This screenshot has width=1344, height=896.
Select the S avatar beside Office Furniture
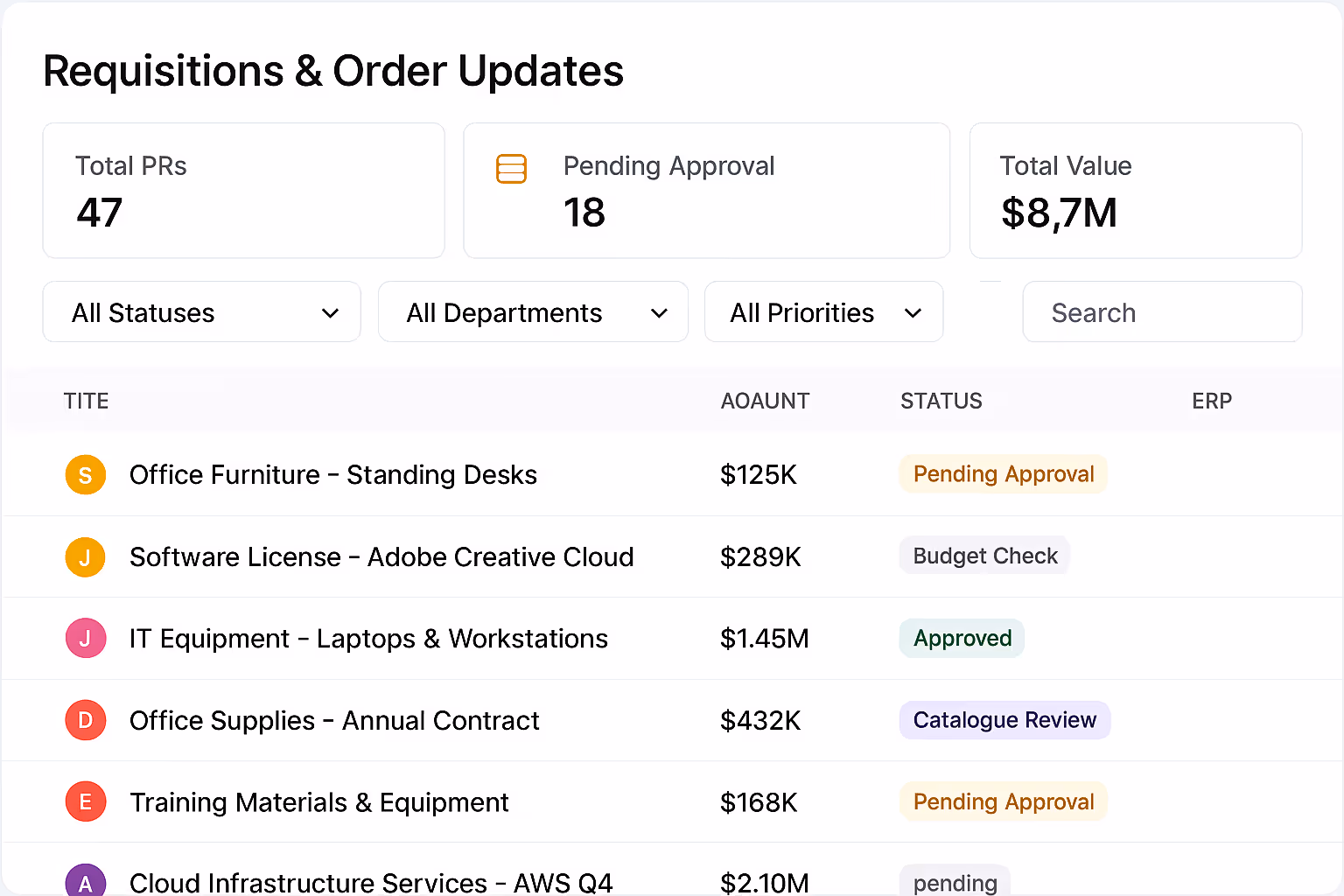point(85,474)
